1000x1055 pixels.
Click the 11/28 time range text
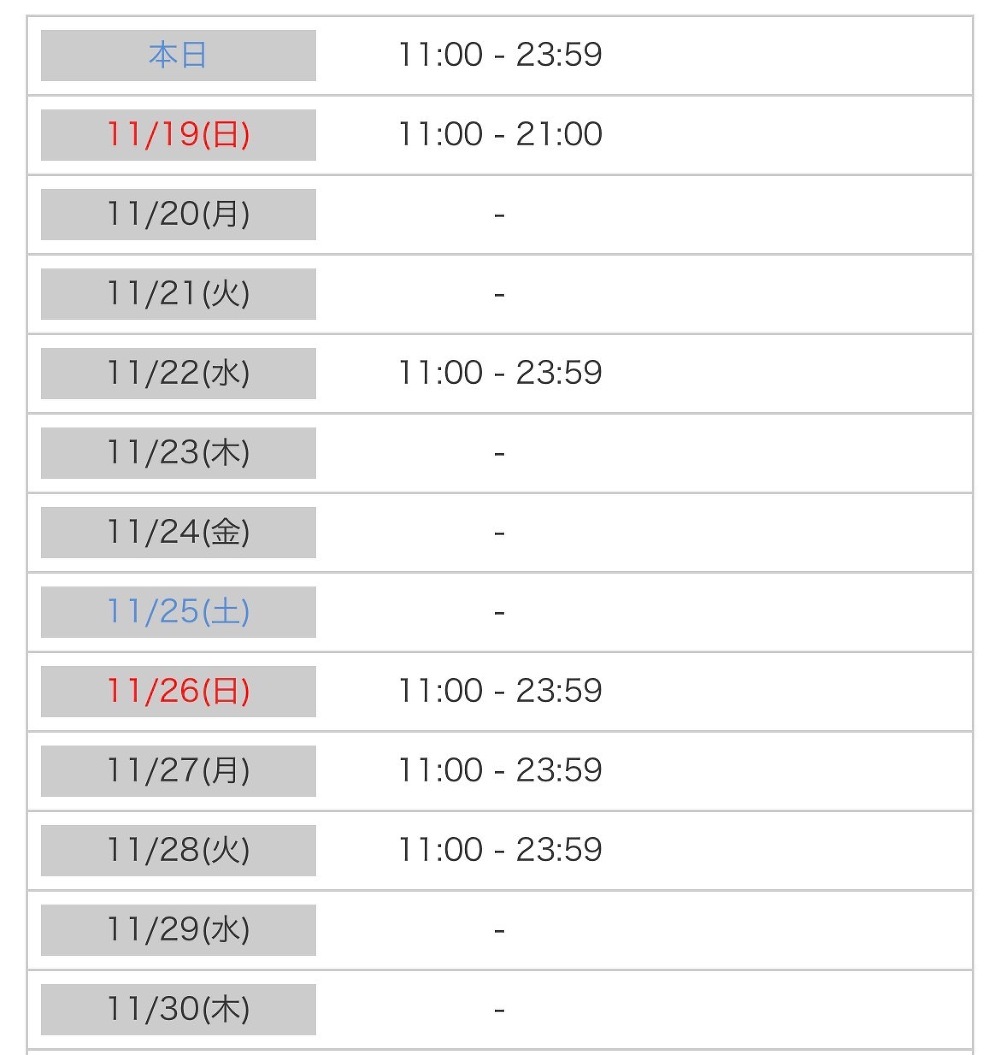pos(500,850)
